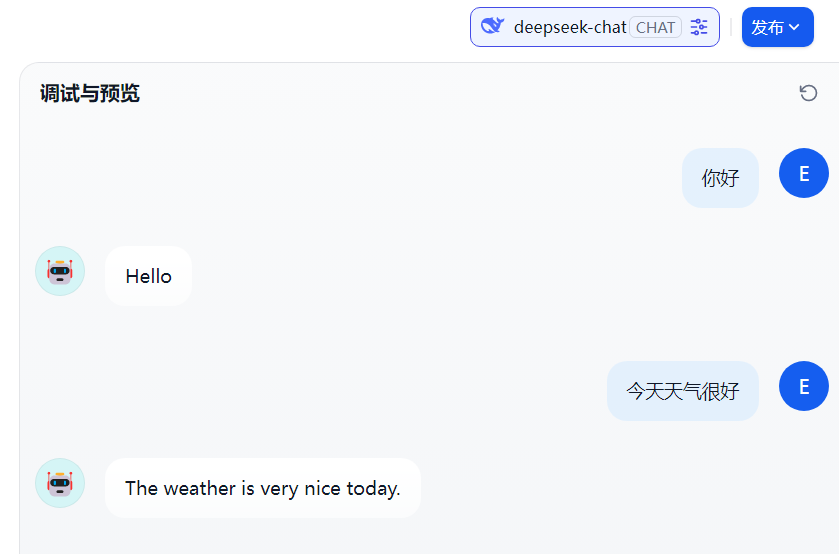Restart the debug conversation with refresh icon
The image size is (839, 554).
pos(808,93)
